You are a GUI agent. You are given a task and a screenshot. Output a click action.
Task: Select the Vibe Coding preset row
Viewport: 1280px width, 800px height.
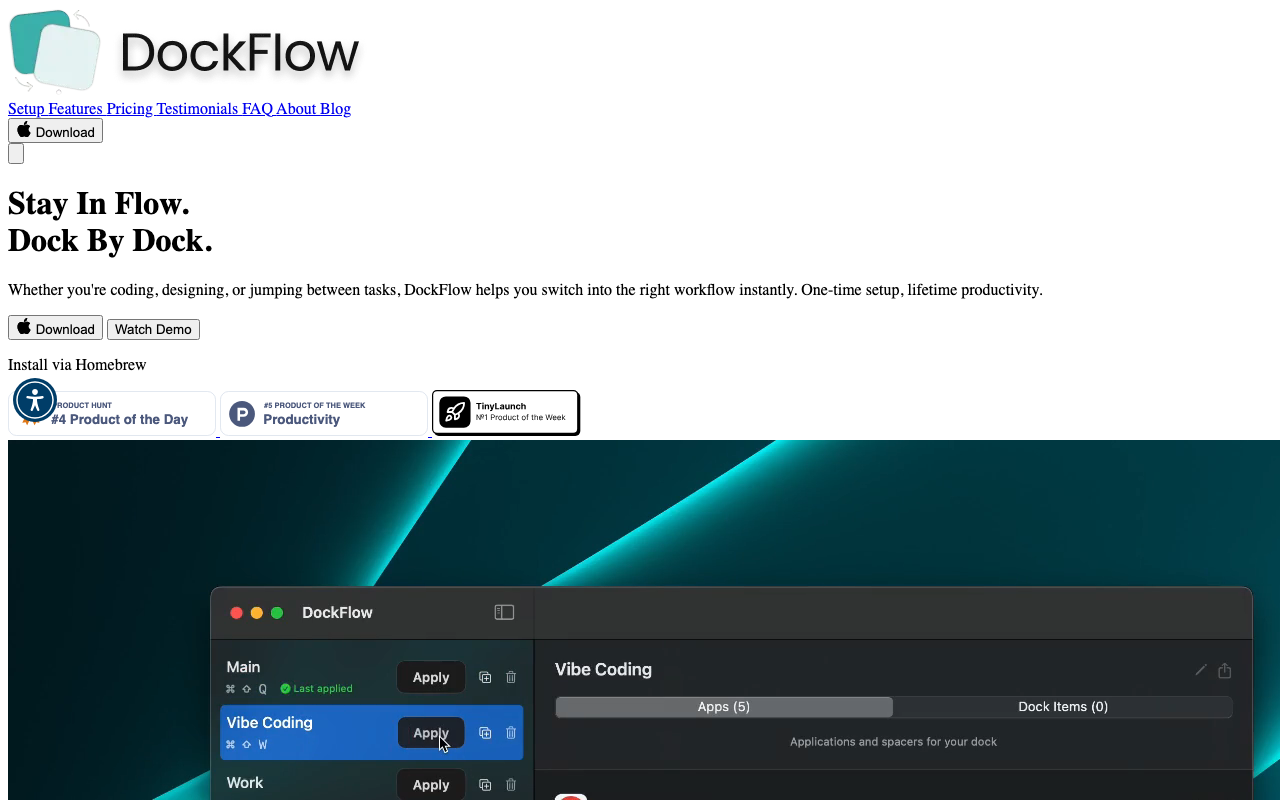pos(371,733)
